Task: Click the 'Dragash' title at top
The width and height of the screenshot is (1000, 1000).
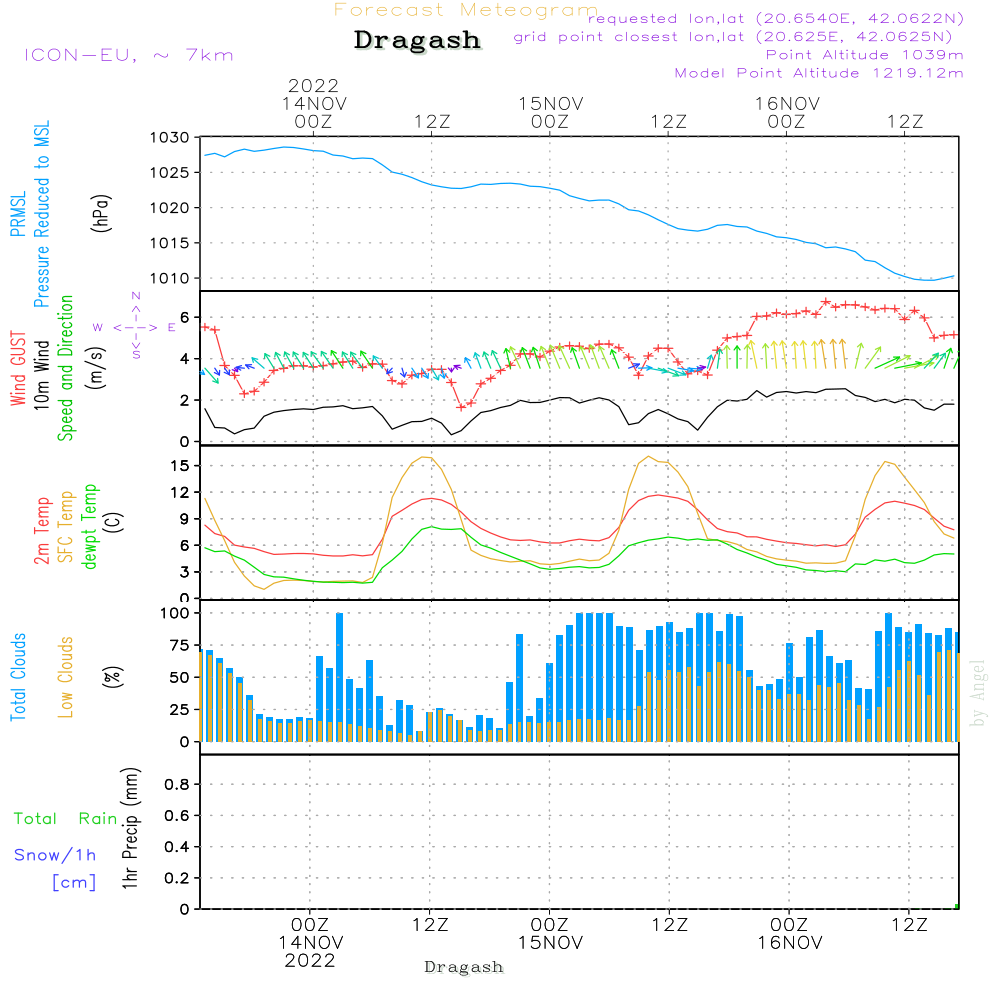Action: [x=417, y=40]
